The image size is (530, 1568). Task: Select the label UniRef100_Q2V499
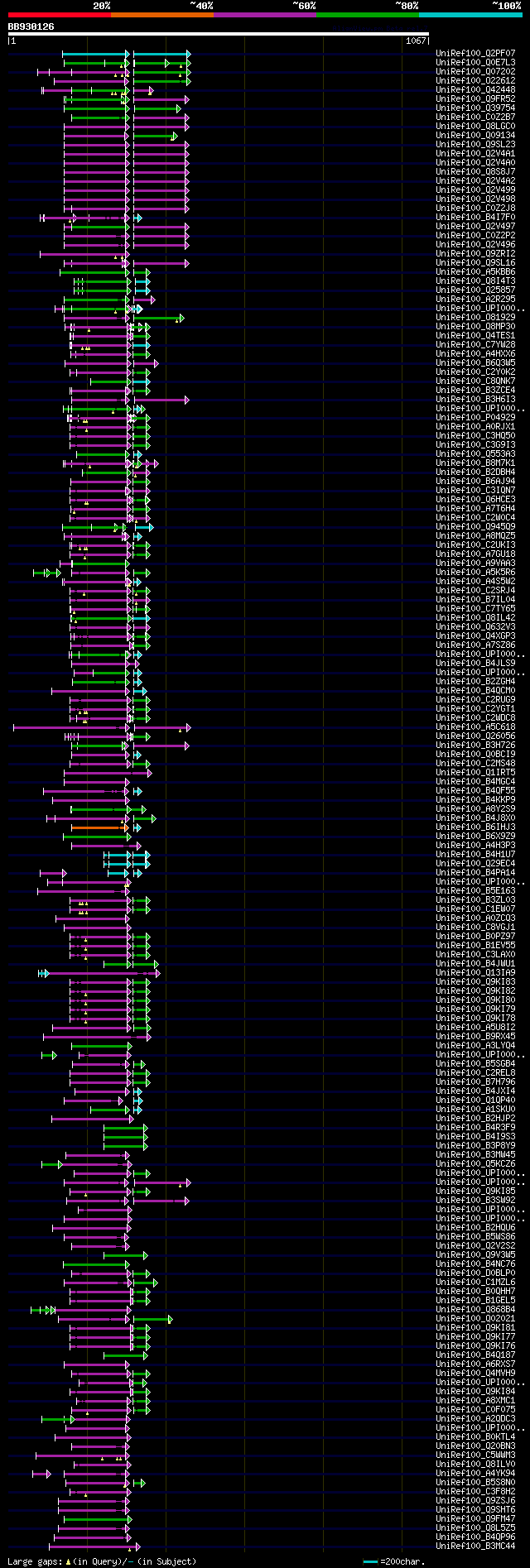tap(475, 190)
